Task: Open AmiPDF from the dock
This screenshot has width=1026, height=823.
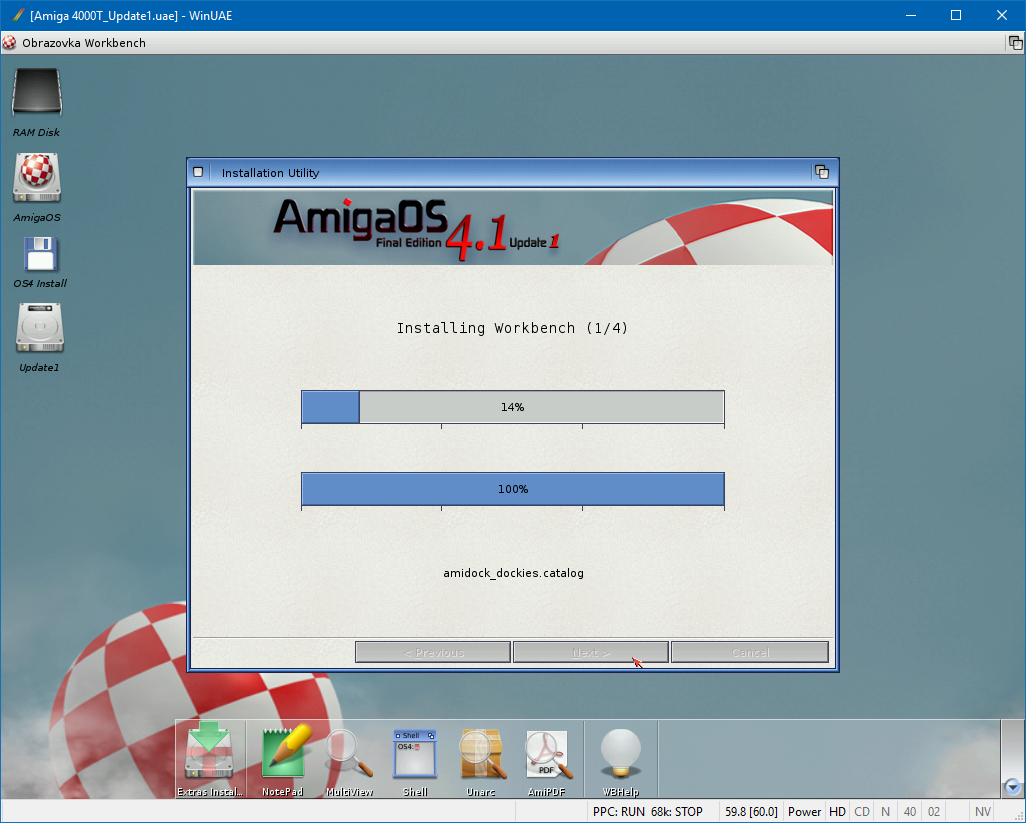Action: tap(548, 754)
